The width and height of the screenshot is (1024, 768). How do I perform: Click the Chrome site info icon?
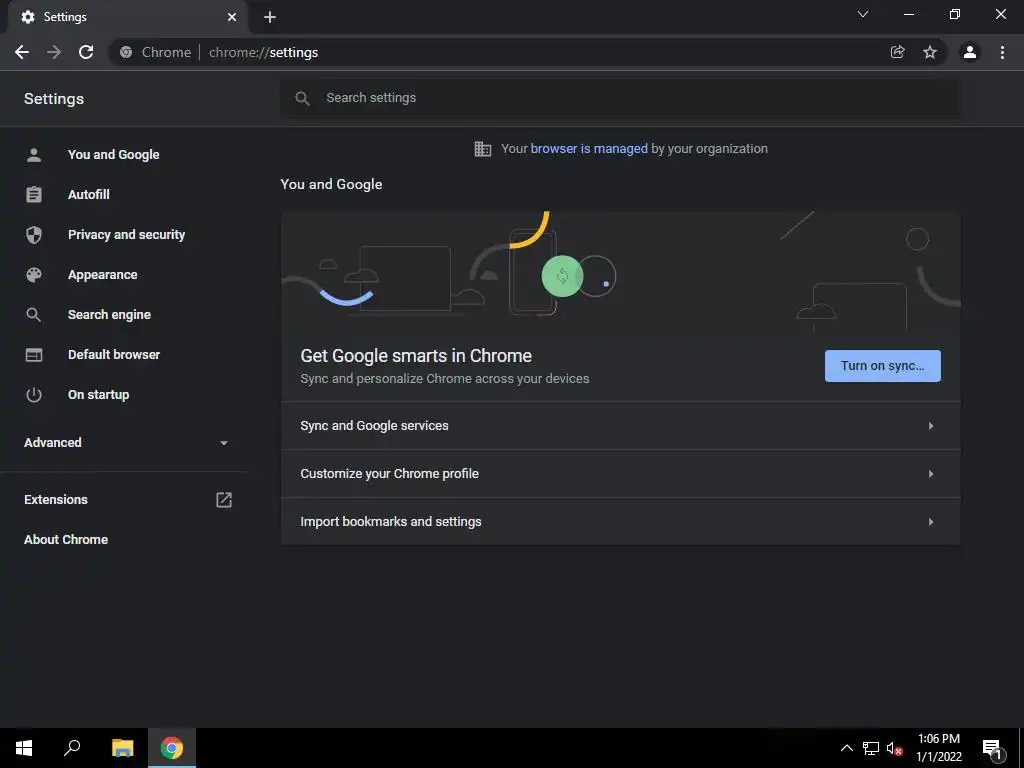click(x=126, y=52)
